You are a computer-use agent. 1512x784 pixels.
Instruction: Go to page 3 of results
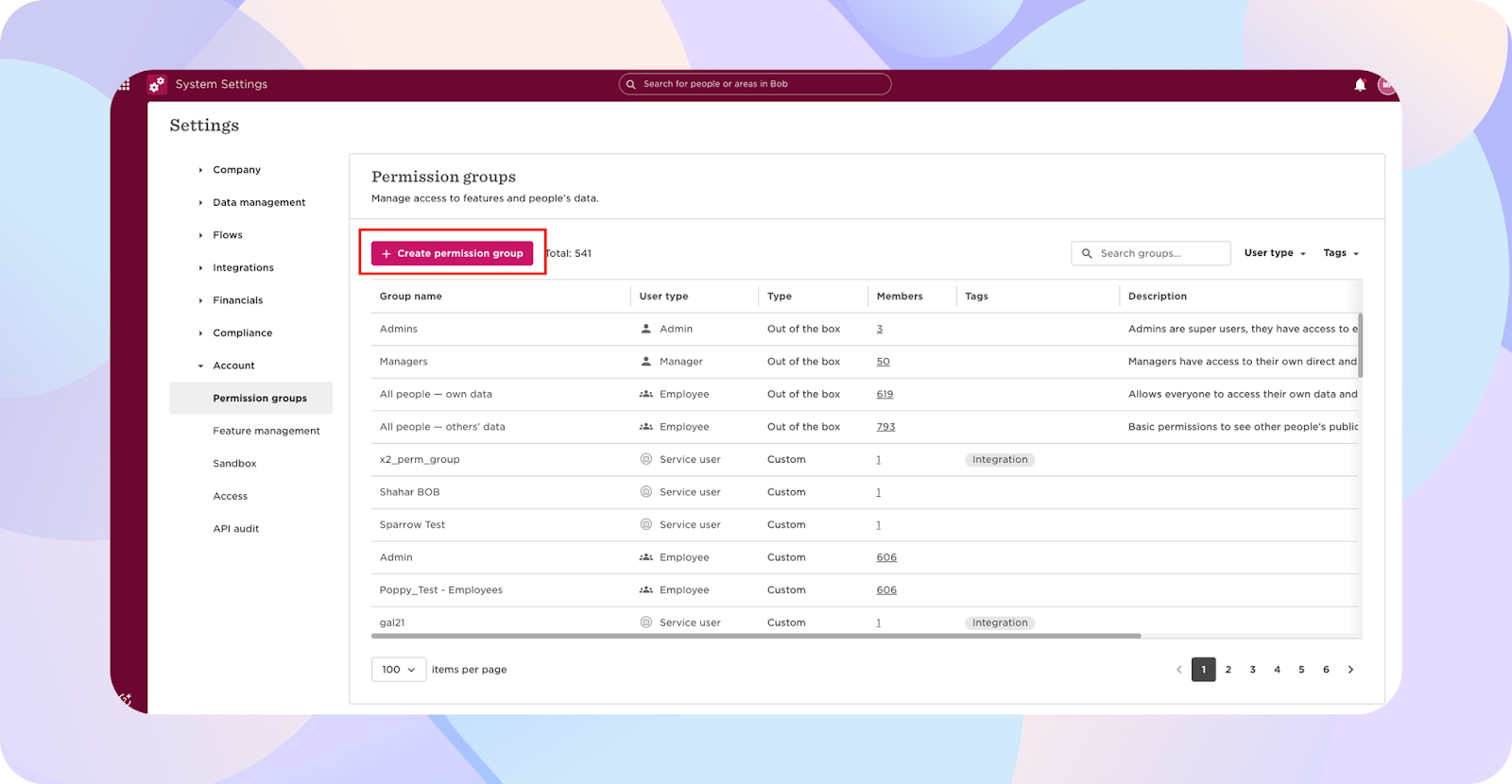(1253, 670)
